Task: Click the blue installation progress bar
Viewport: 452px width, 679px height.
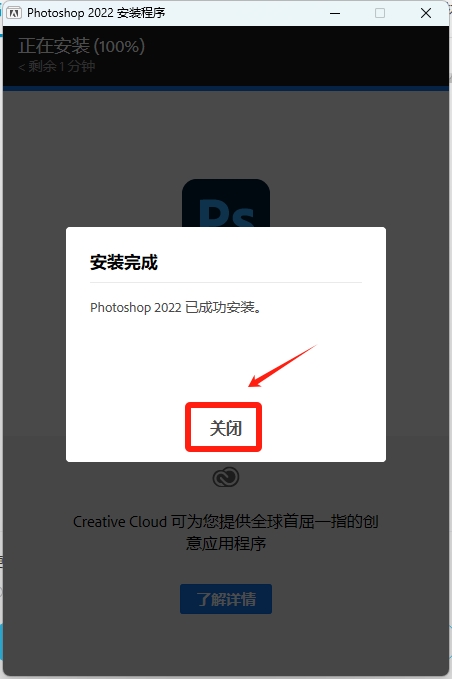Action: click(226, 88)
